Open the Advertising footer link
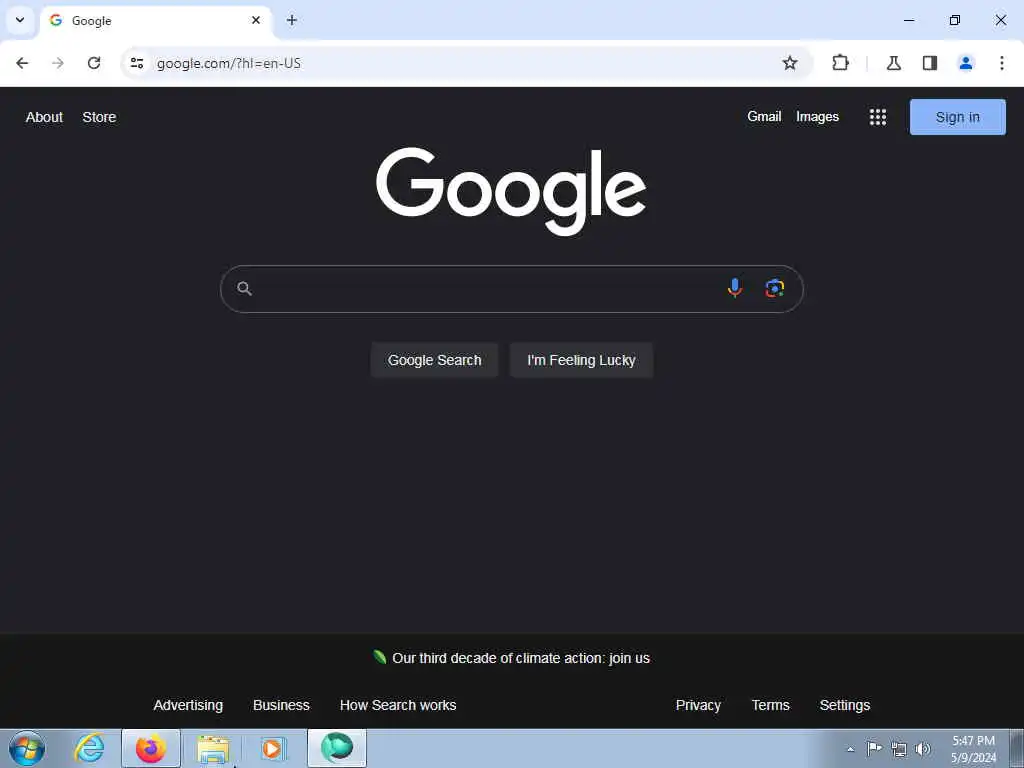The image size is (1024, 768). tap(188, 705)
